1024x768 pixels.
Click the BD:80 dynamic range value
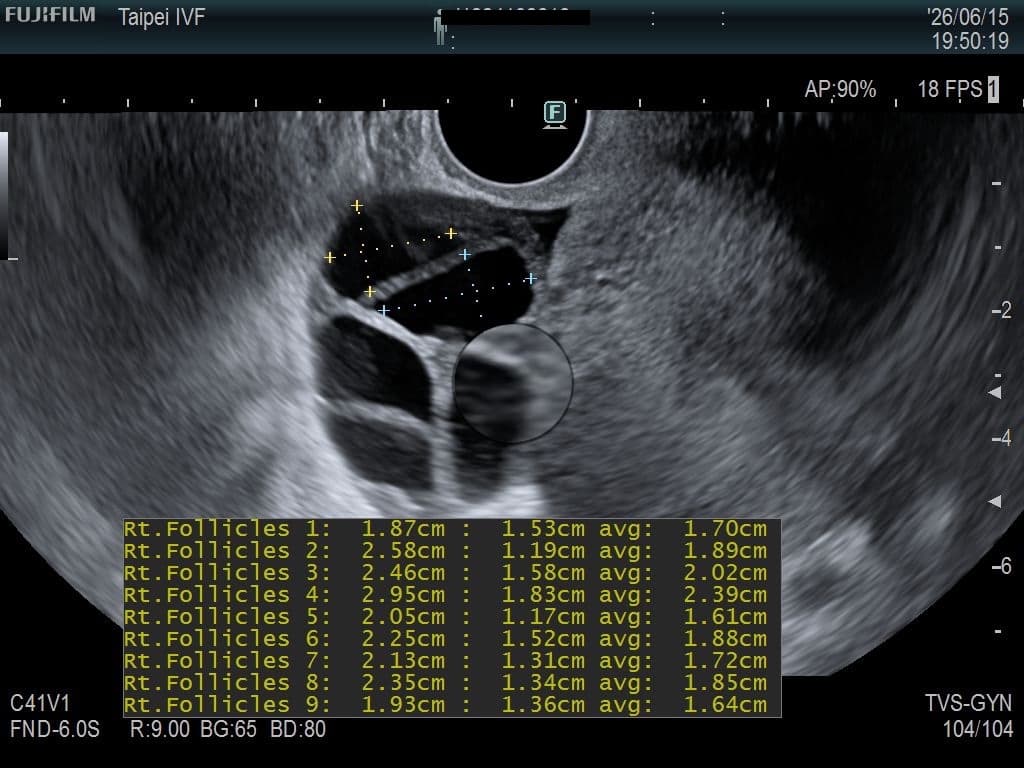coord(298,729)
